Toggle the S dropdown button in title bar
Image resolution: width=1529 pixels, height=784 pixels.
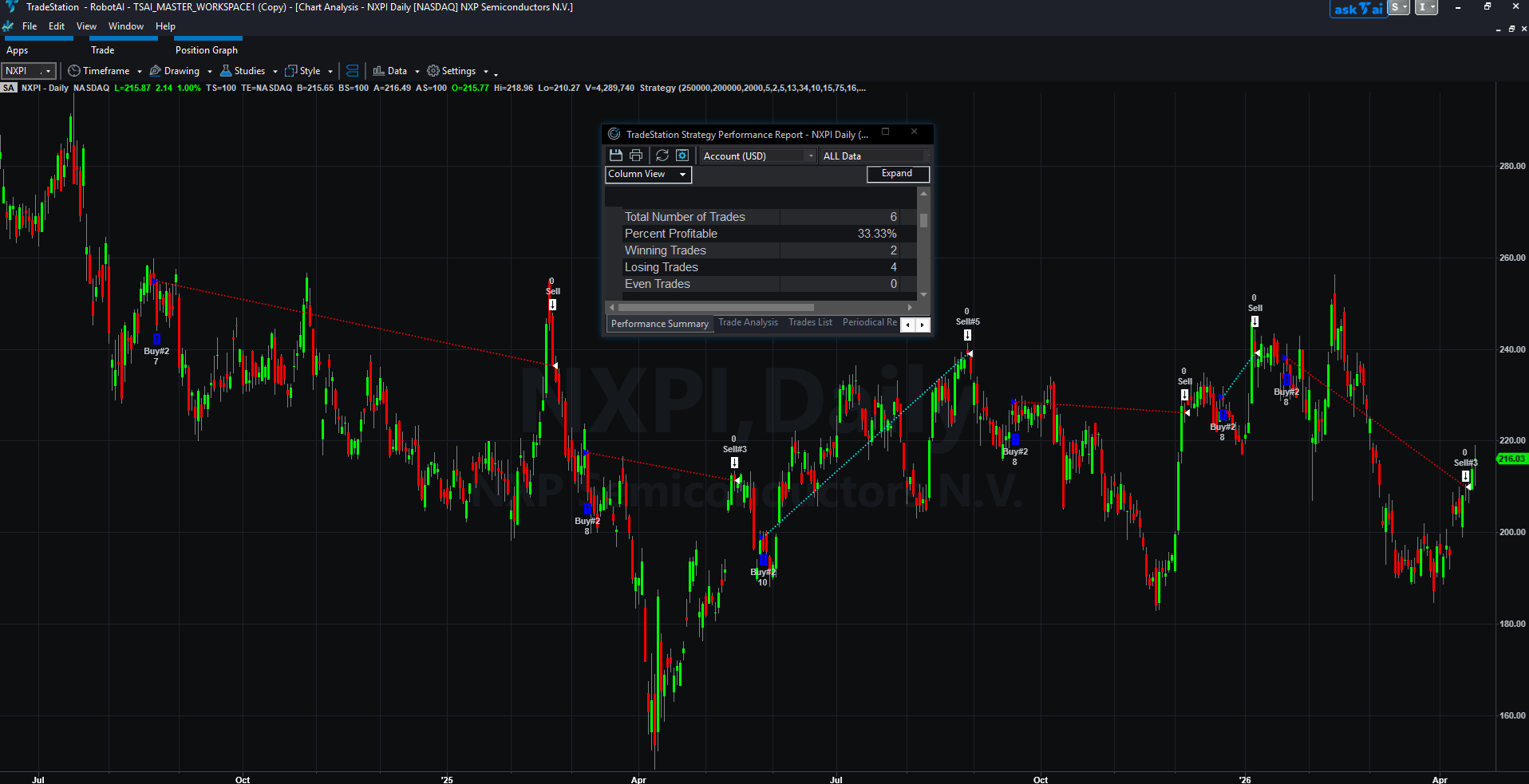pyautogui.click(x=1399, y=7)
